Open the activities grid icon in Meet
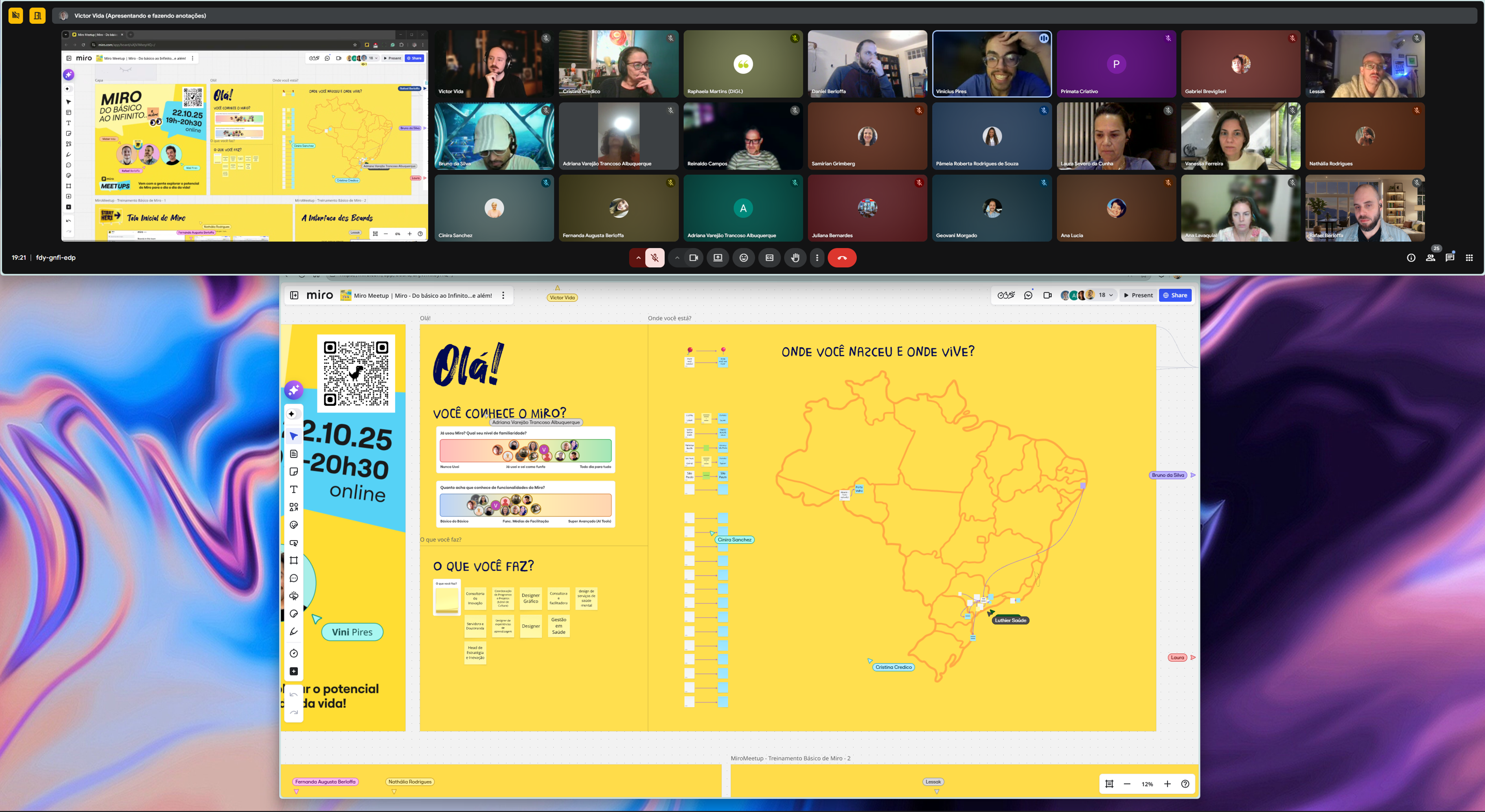 1469,257
